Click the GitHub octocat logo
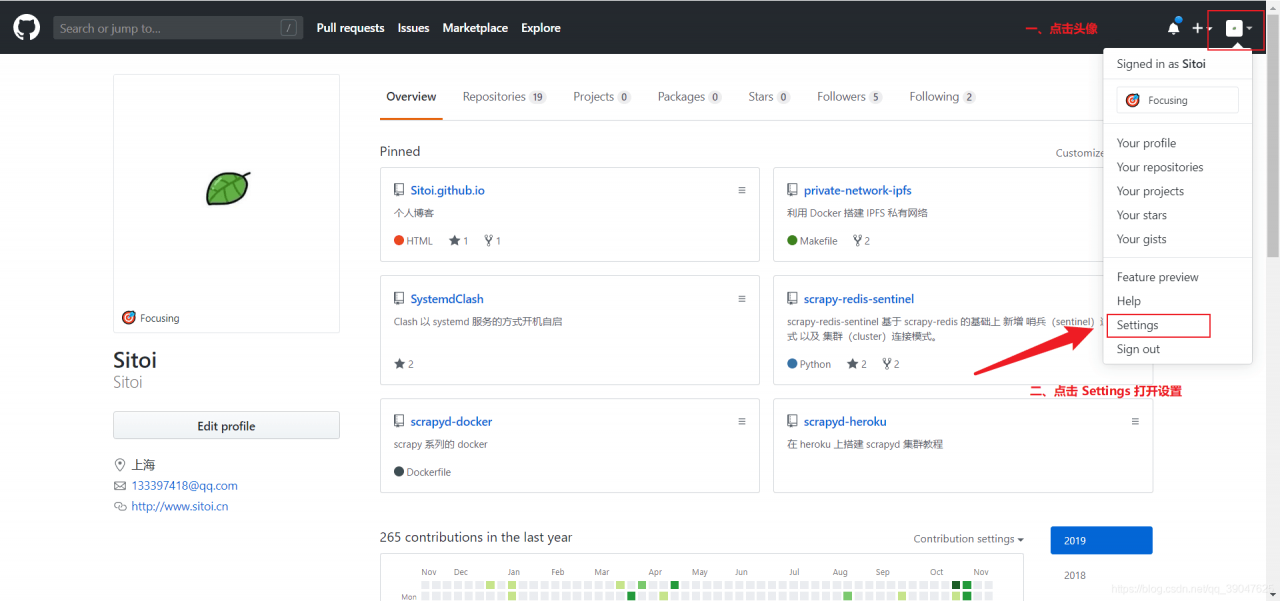The height and width of the screenshot is (601, 1280). (27, 28)
